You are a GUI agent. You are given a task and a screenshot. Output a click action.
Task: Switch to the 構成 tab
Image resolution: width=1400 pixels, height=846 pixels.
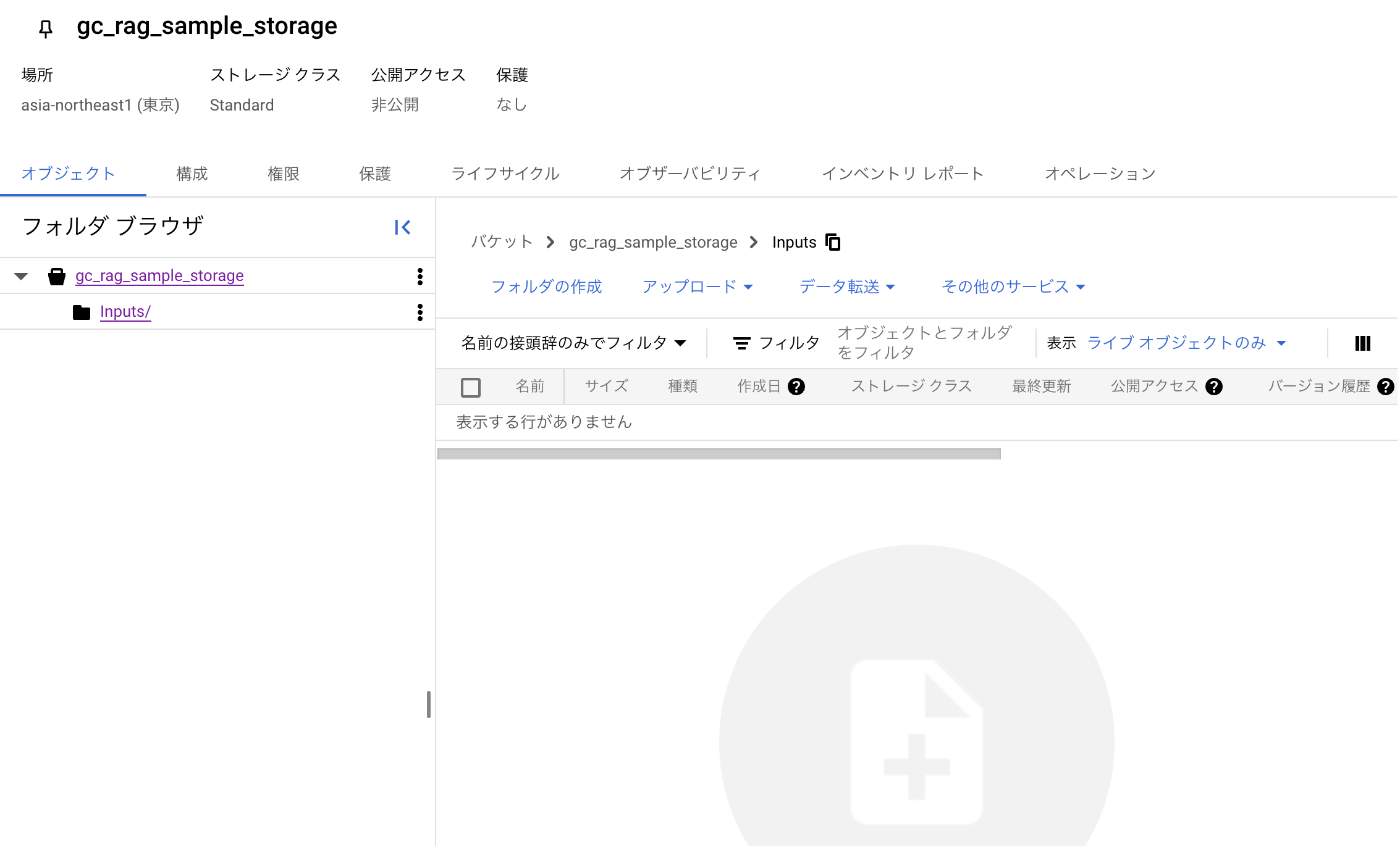click(x=192, y=174)
